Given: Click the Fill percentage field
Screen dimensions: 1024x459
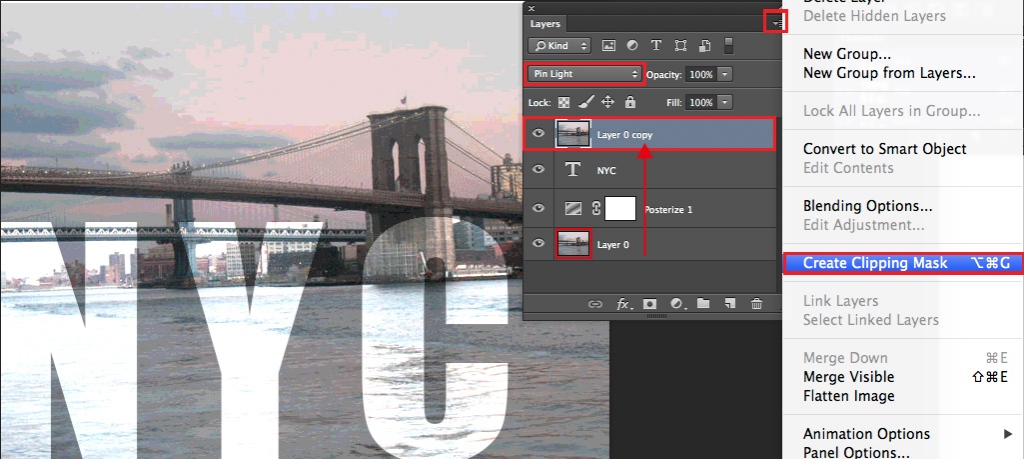Looking at the screenshot, I should [x=700, y=102].
